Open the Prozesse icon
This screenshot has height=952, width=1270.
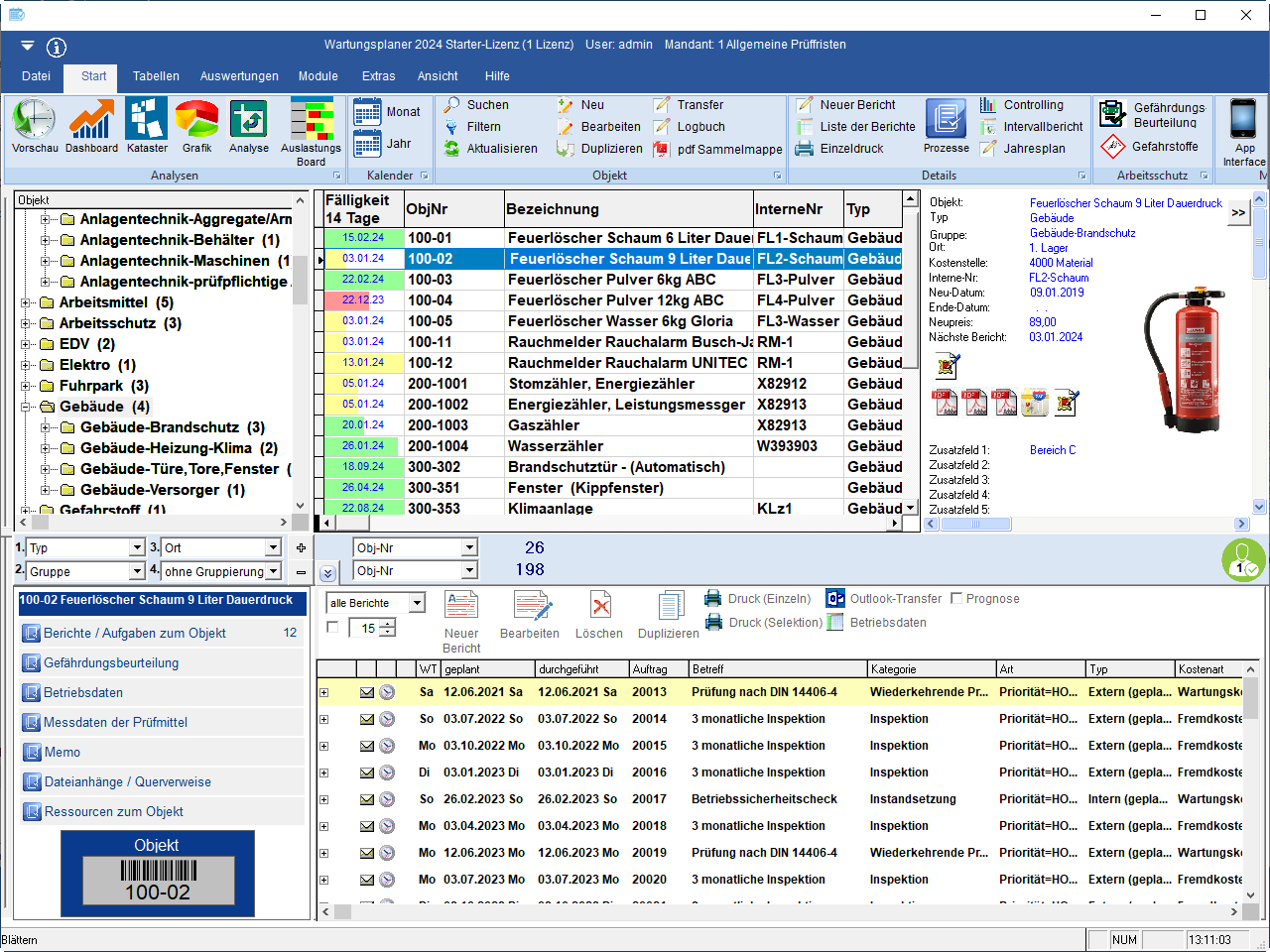click(x=947, y=120)
